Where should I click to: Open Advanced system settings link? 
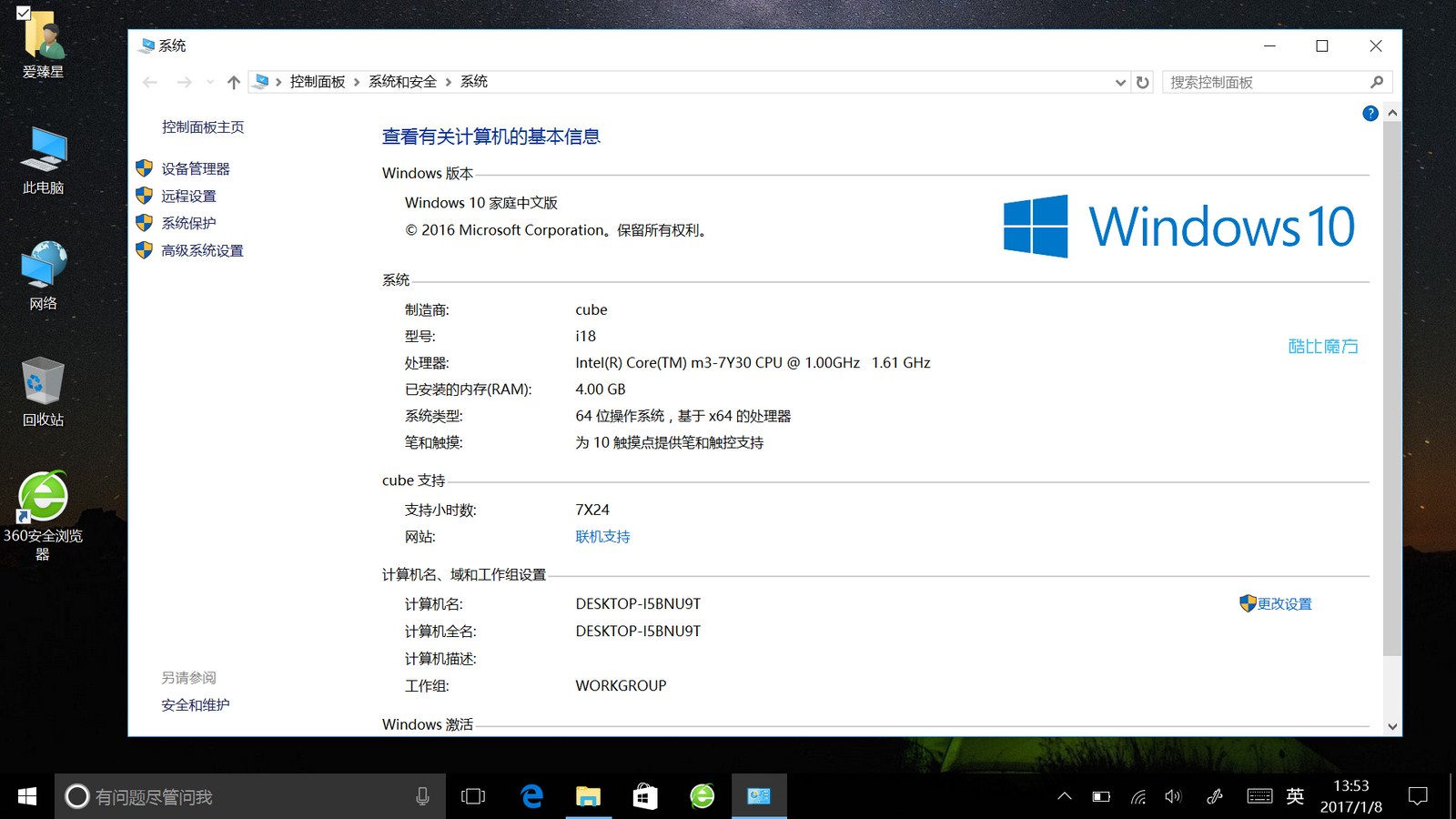[x=202, y=250]
